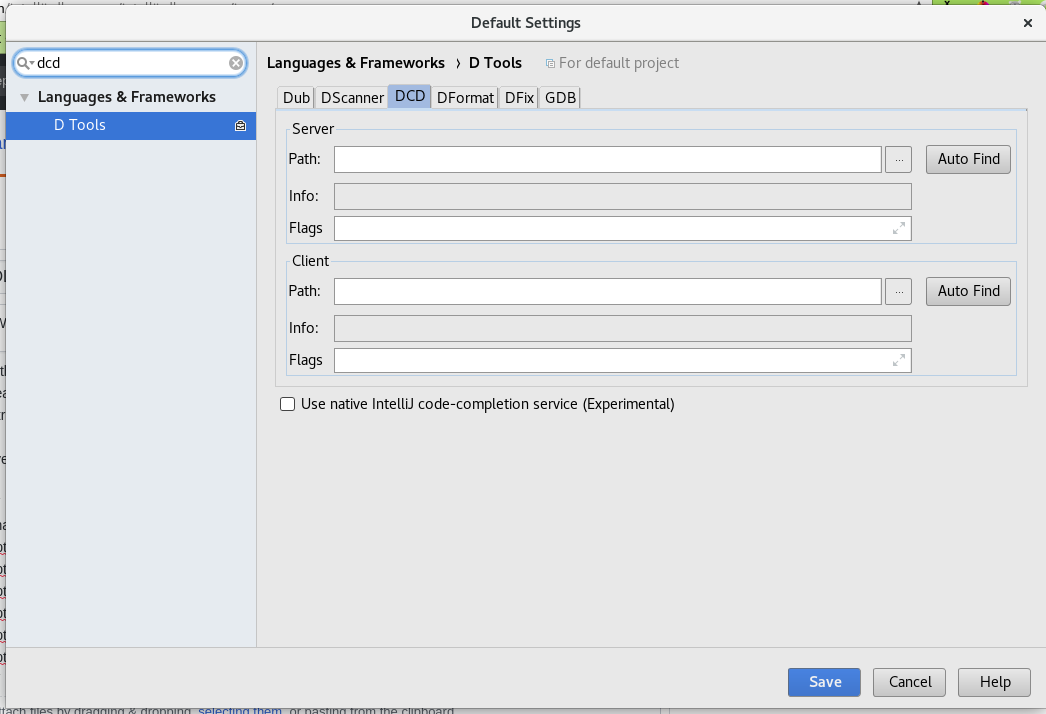Click the badge icon on D Tools entry
The height and width of the screenshot is (714, 1046).
coord(239,125)
